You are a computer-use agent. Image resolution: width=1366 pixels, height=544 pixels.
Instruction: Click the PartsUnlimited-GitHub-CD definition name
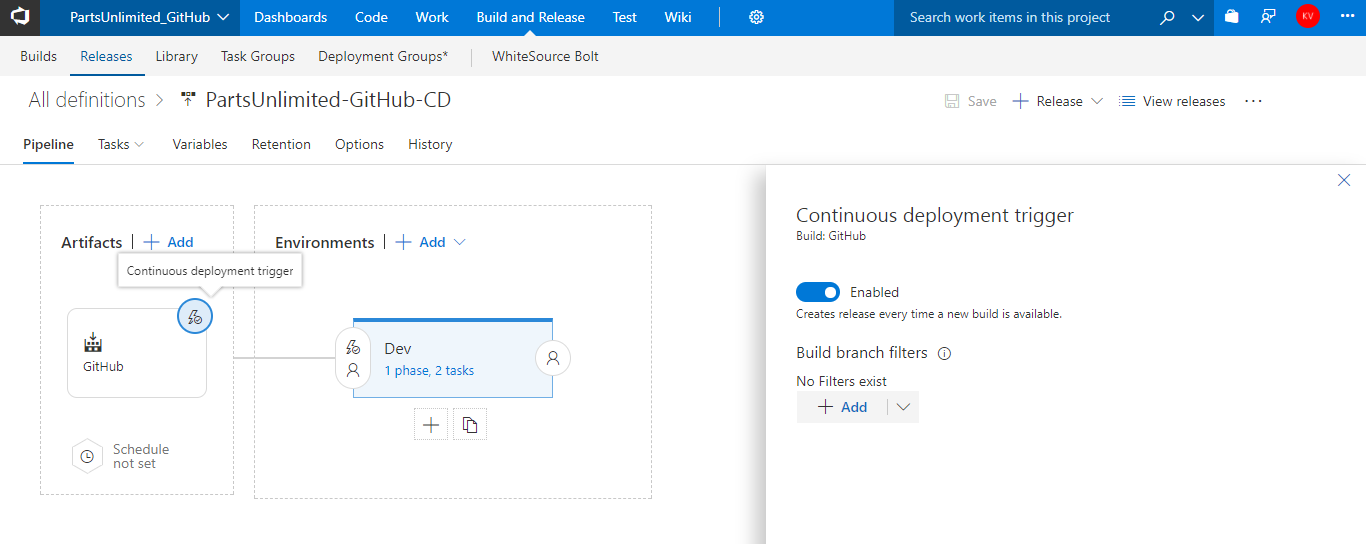click(328, 100)
